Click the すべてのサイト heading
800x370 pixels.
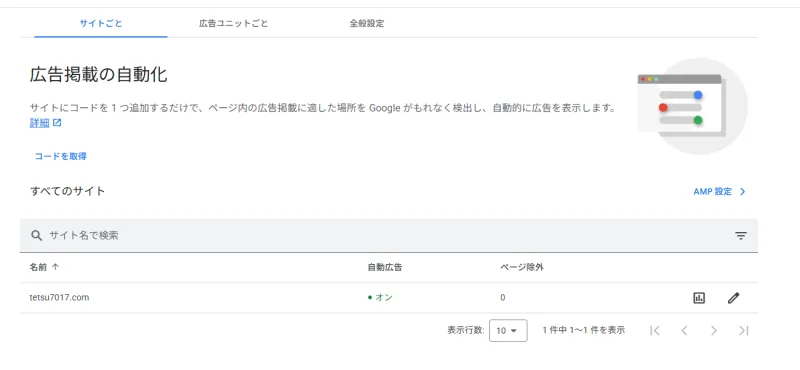[67, 191]
